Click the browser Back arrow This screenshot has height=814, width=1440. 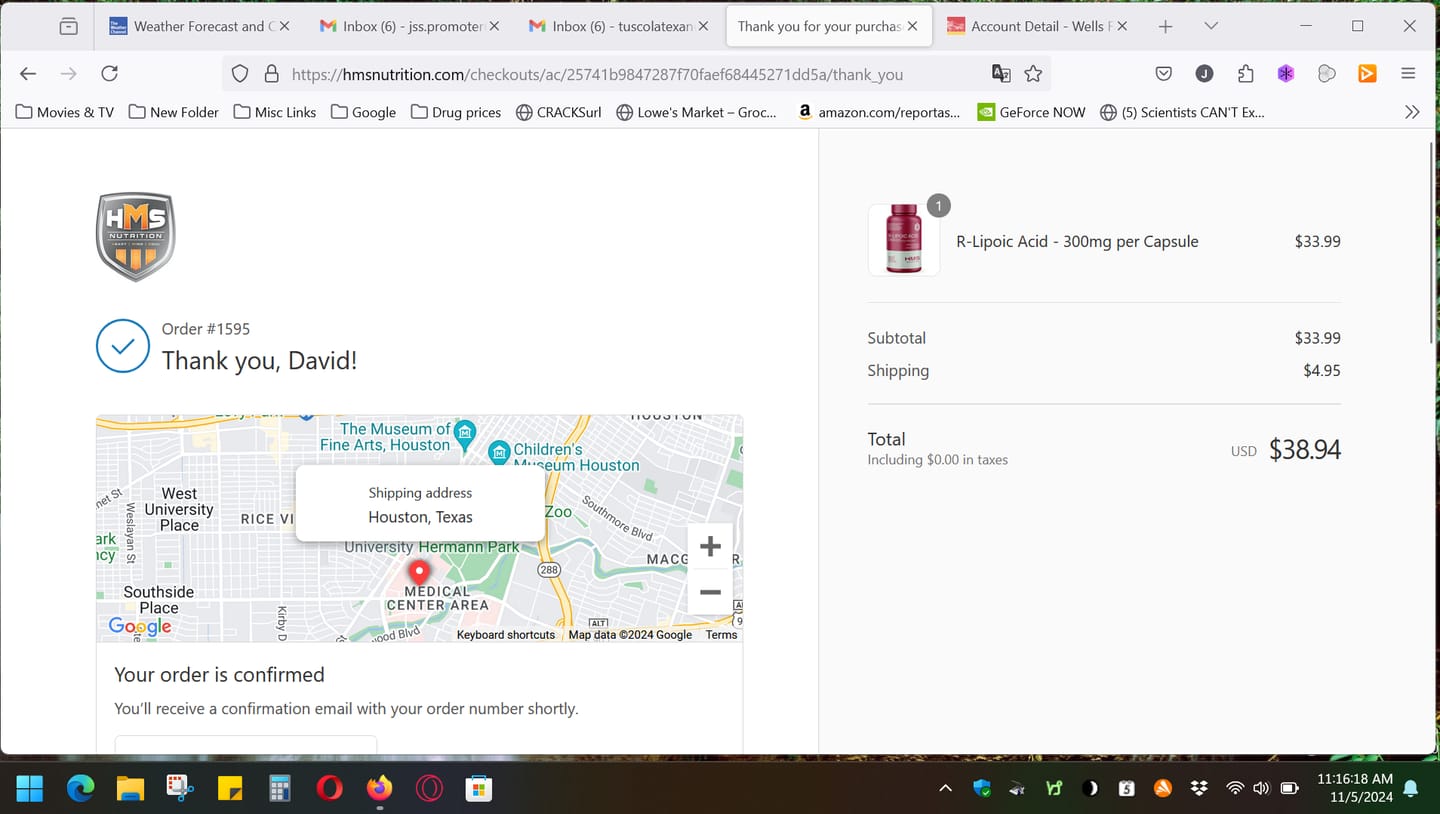[28, 73]
